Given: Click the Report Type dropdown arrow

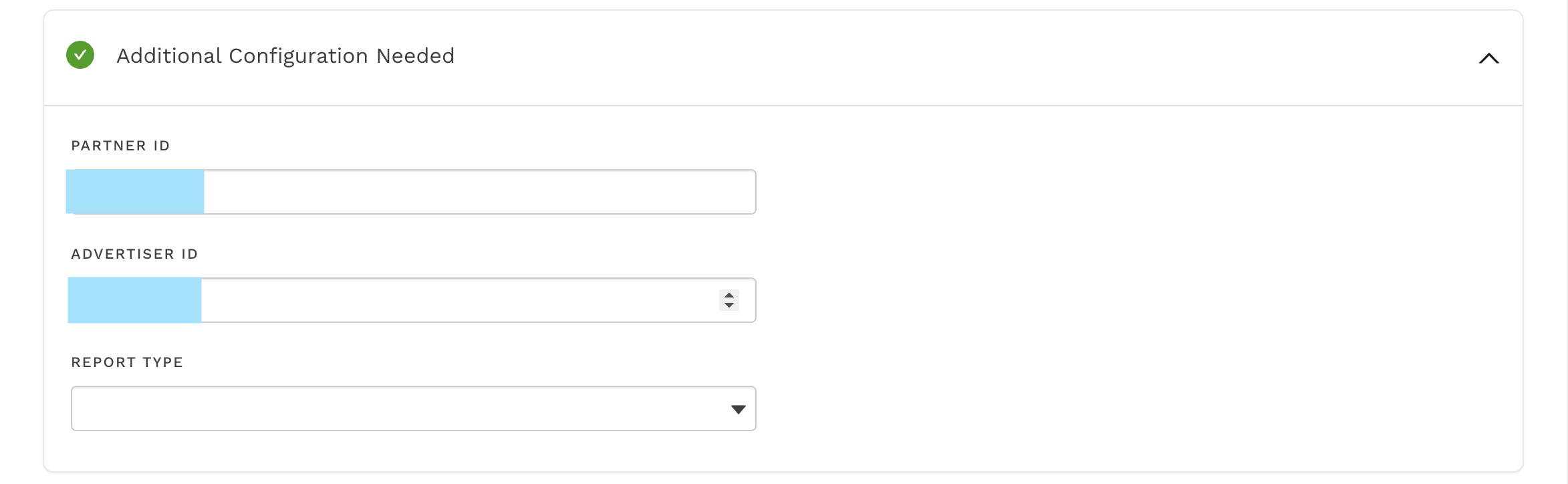Looking at the screenshot, I should pyautogui.click(x=738, y=409).
